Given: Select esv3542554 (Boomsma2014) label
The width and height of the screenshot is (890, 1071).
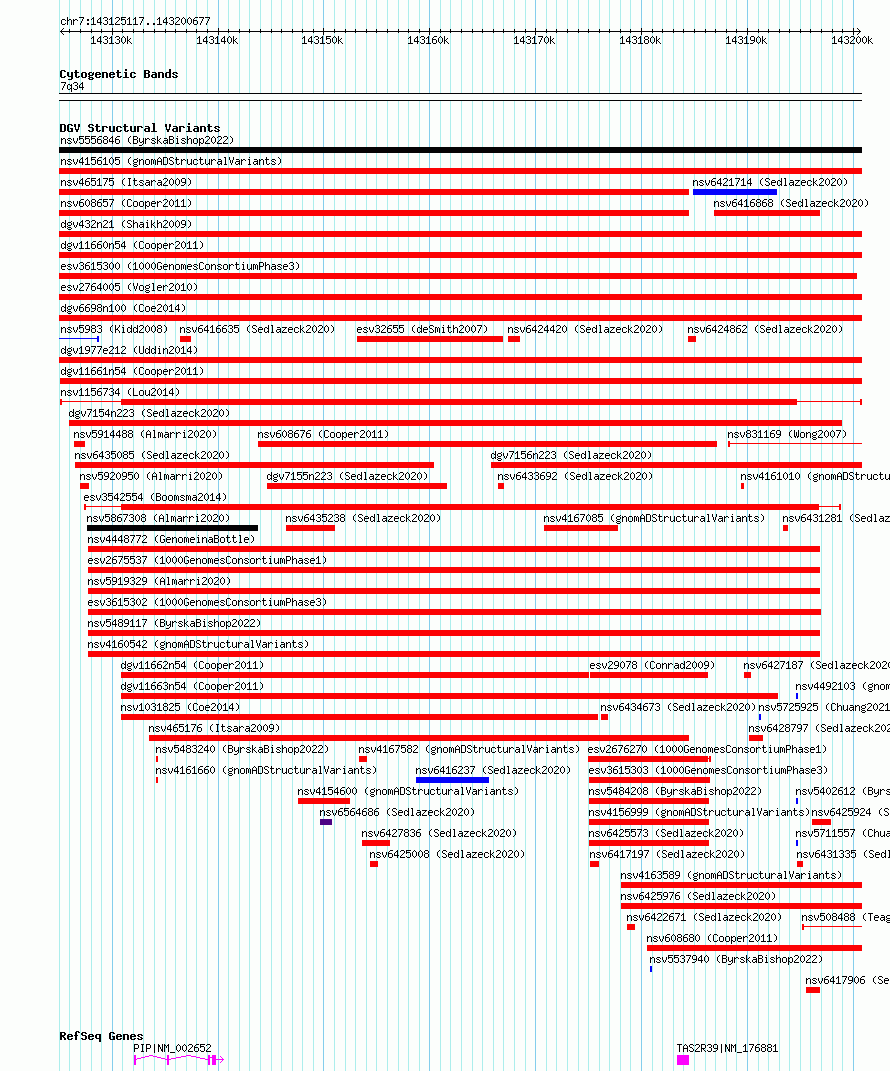Looking at the screenshot, I should click(155, 497).
